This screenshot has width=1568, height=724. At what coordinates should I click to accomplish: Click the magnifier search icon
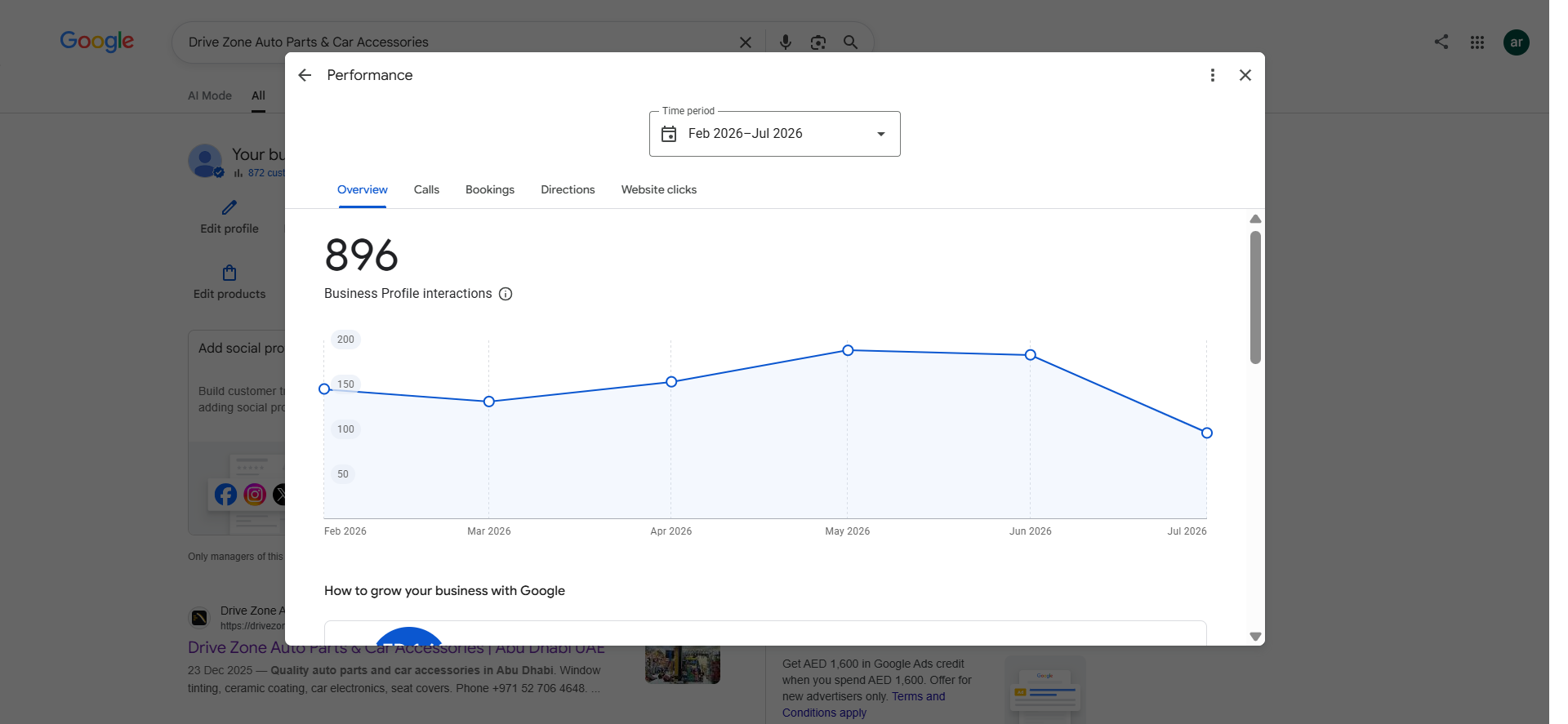click(850, 42)
